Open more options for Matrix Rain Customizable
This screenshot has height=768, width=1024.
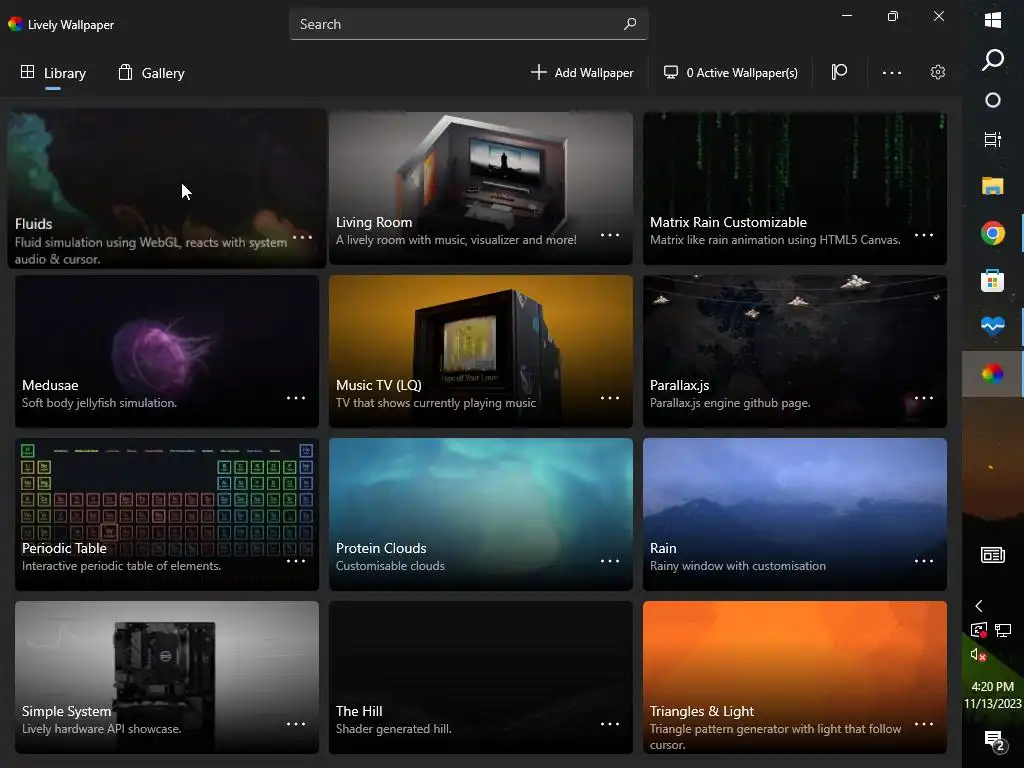pos(923,235)
